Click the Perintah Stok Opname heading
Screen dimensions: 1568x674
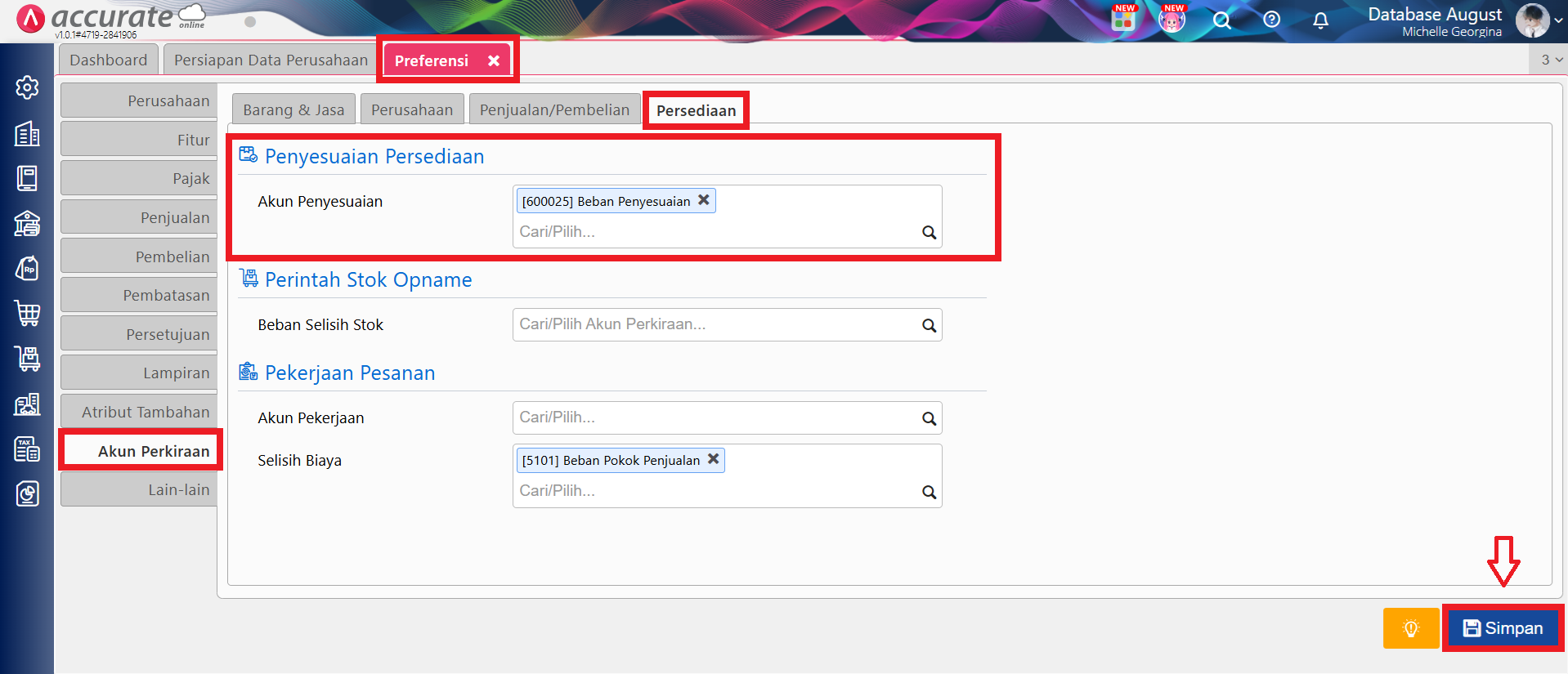(x=369, y=279)
